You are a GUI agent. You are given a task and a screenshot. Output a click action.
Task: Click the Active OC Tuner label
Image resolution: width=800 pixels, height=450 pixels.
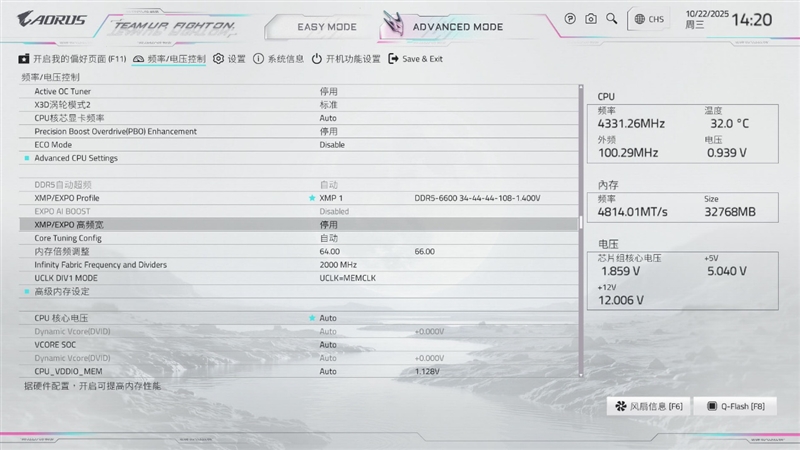tap(62, 91)
